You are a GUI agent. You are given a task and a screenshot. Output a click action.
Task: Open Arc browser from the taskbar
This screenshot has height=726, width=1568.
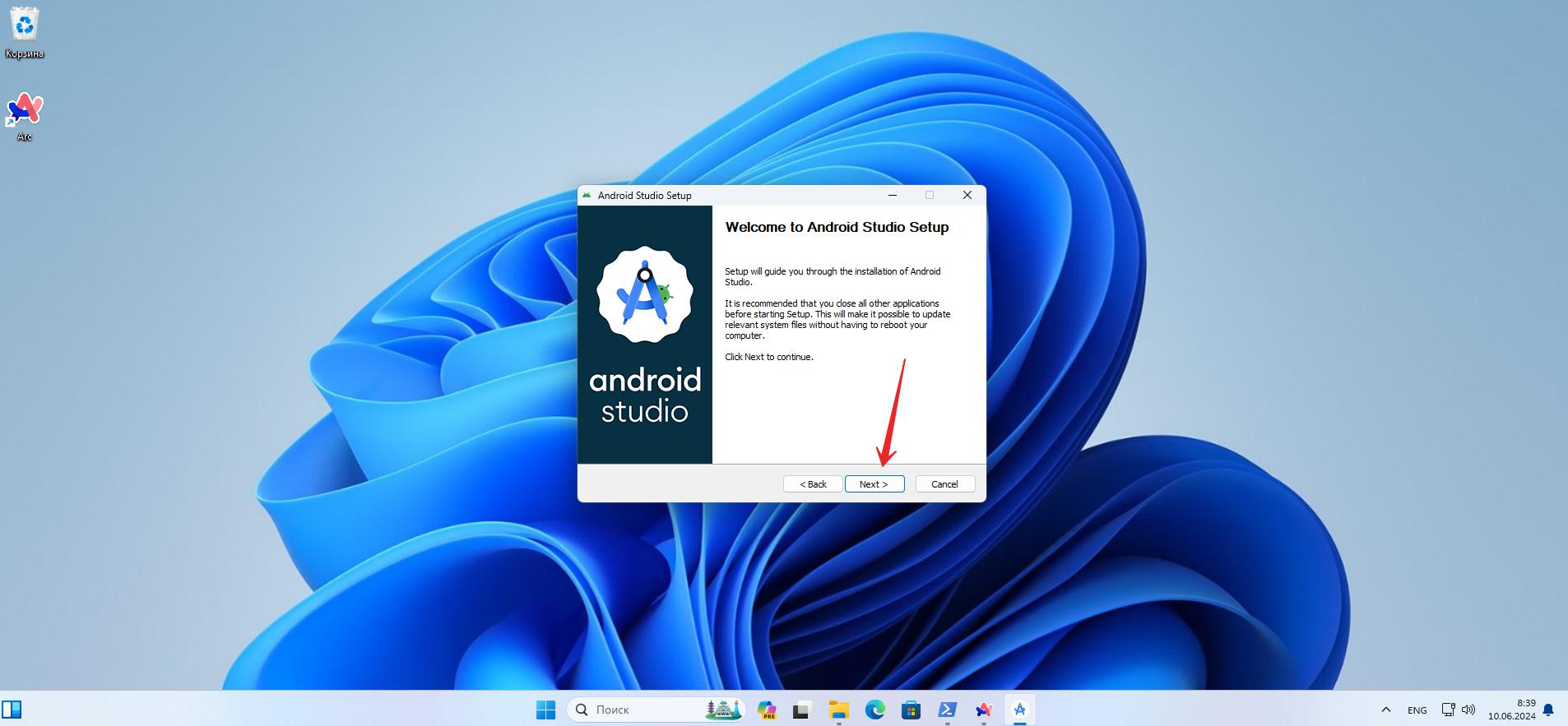click(983, 710)
